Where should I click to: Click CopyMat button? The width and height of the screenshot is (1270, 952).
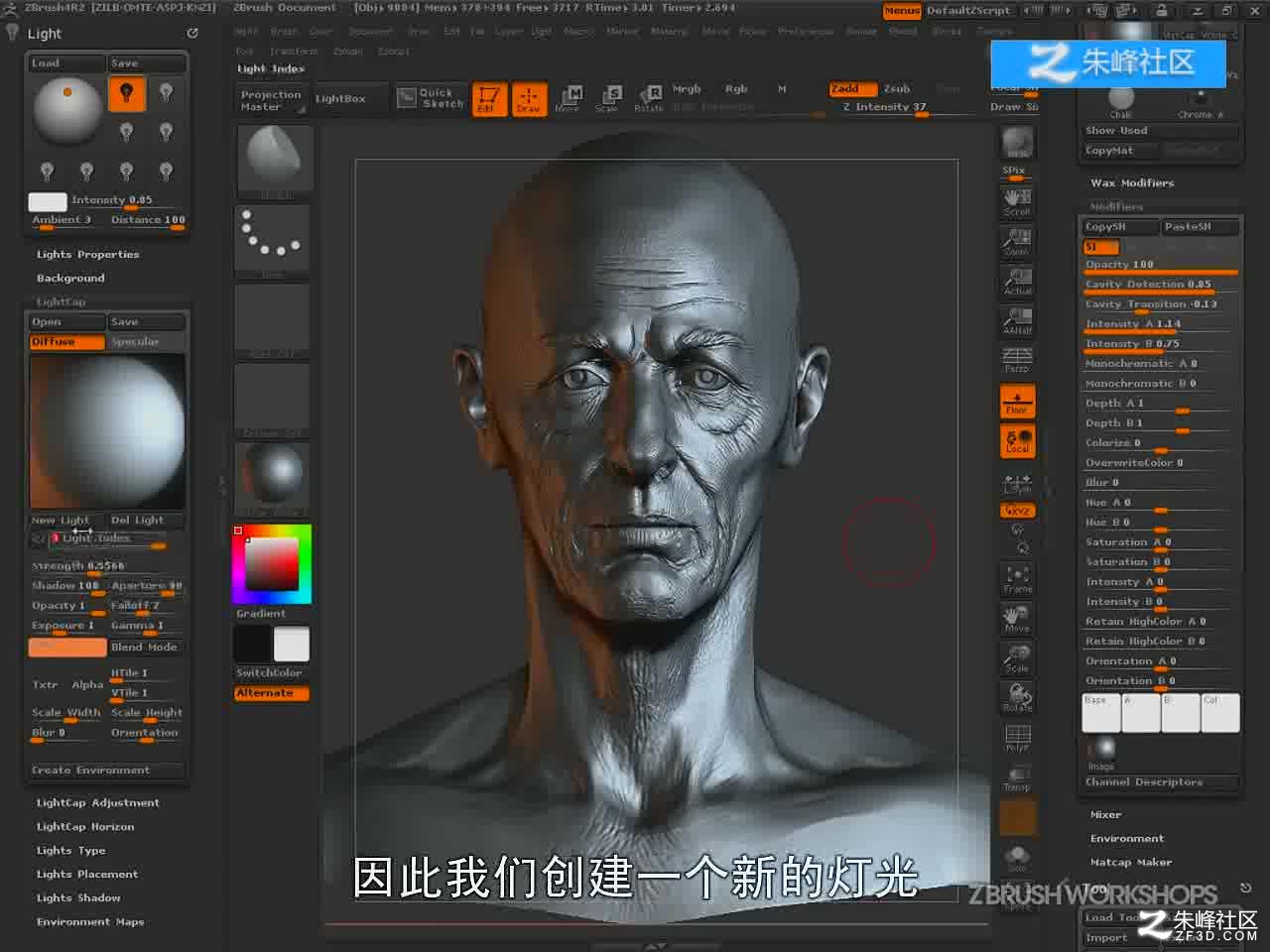pos(1121,151)
